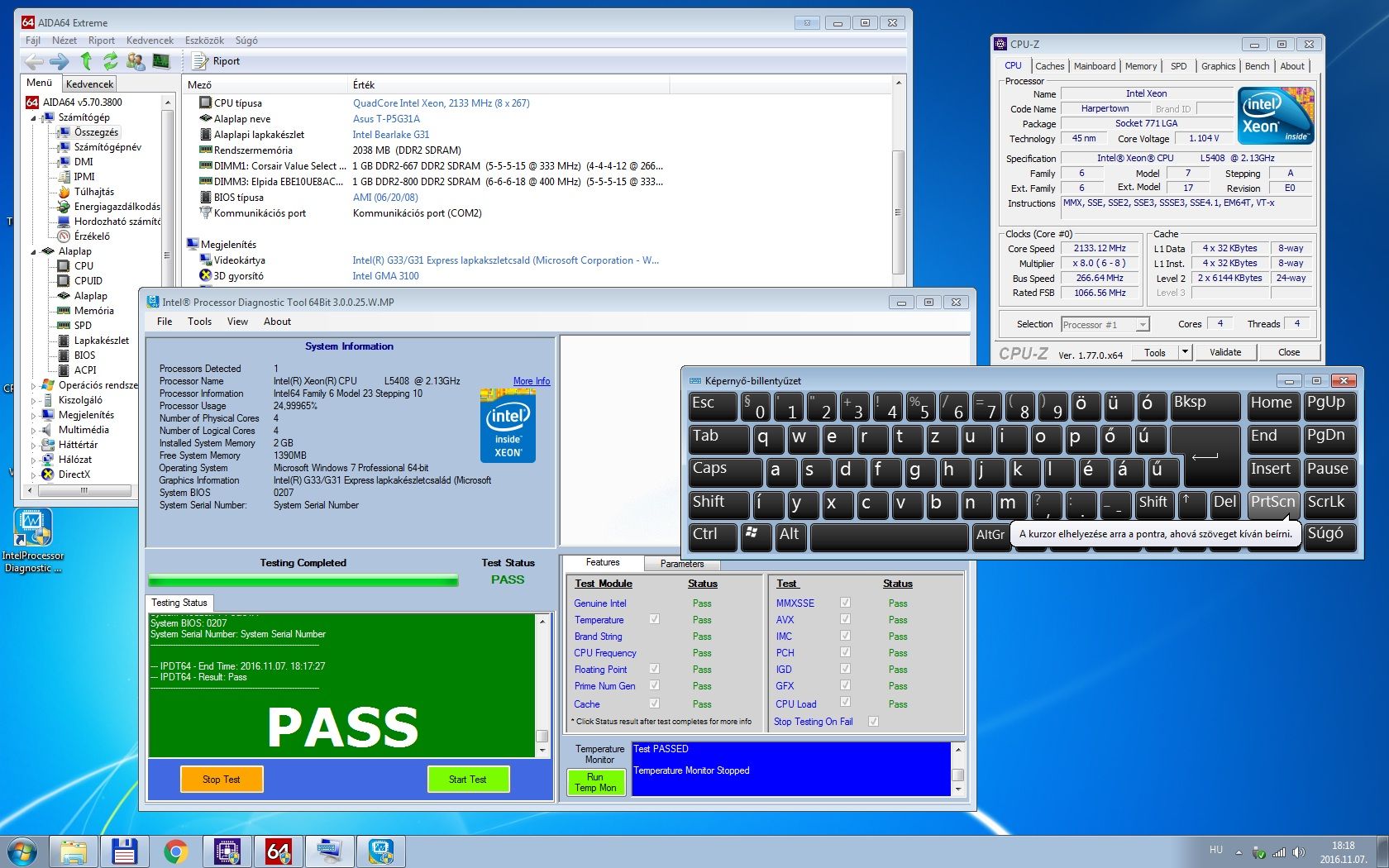Switch to the Parameters tab
1389x868 pixels.
[x=682, y=564]
